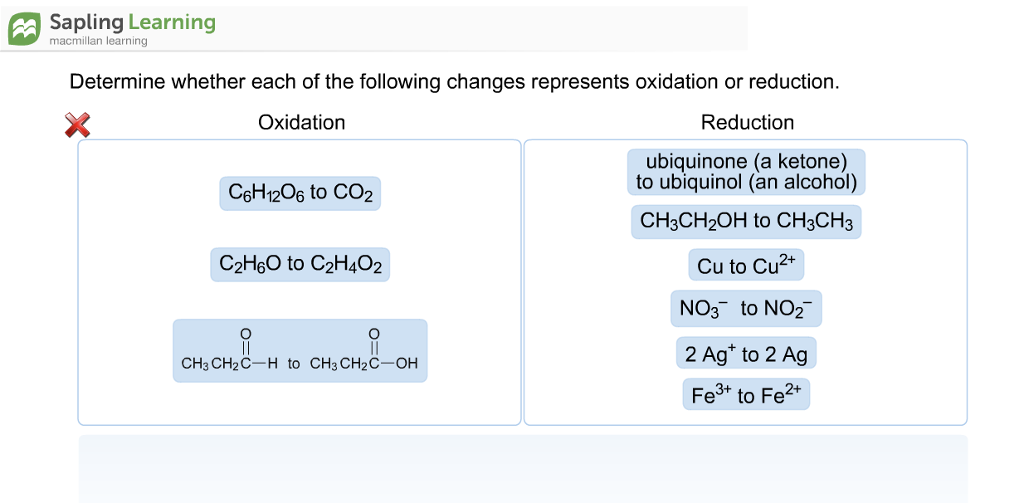Select the NO3− to NO2− tile
1024x503 pixels.
point(746,309)
